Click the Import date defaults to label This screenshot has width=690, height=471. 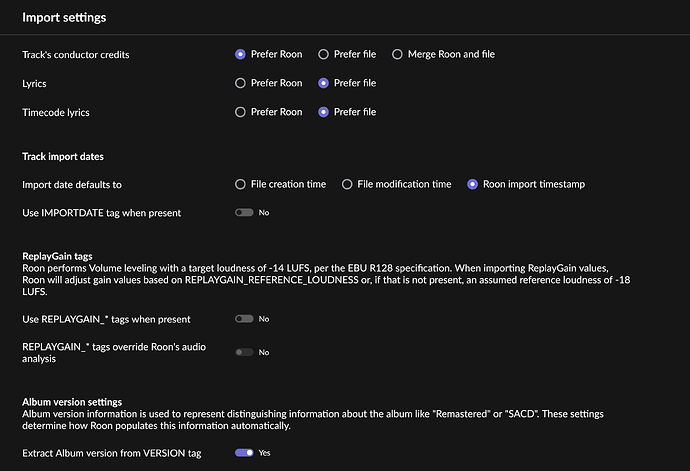(x=72, y=185)
